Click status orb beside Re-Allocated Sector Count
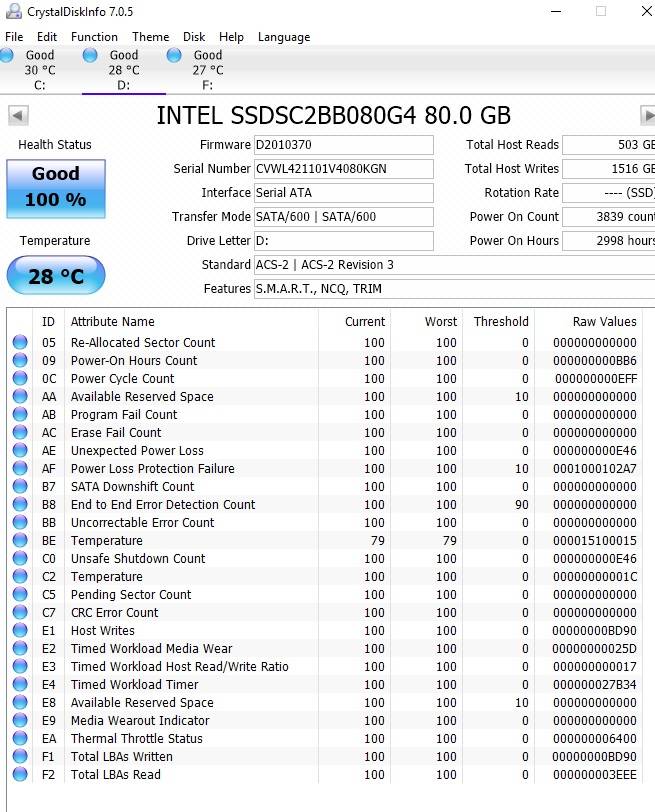The image size is (655, 812). point(20,343)
